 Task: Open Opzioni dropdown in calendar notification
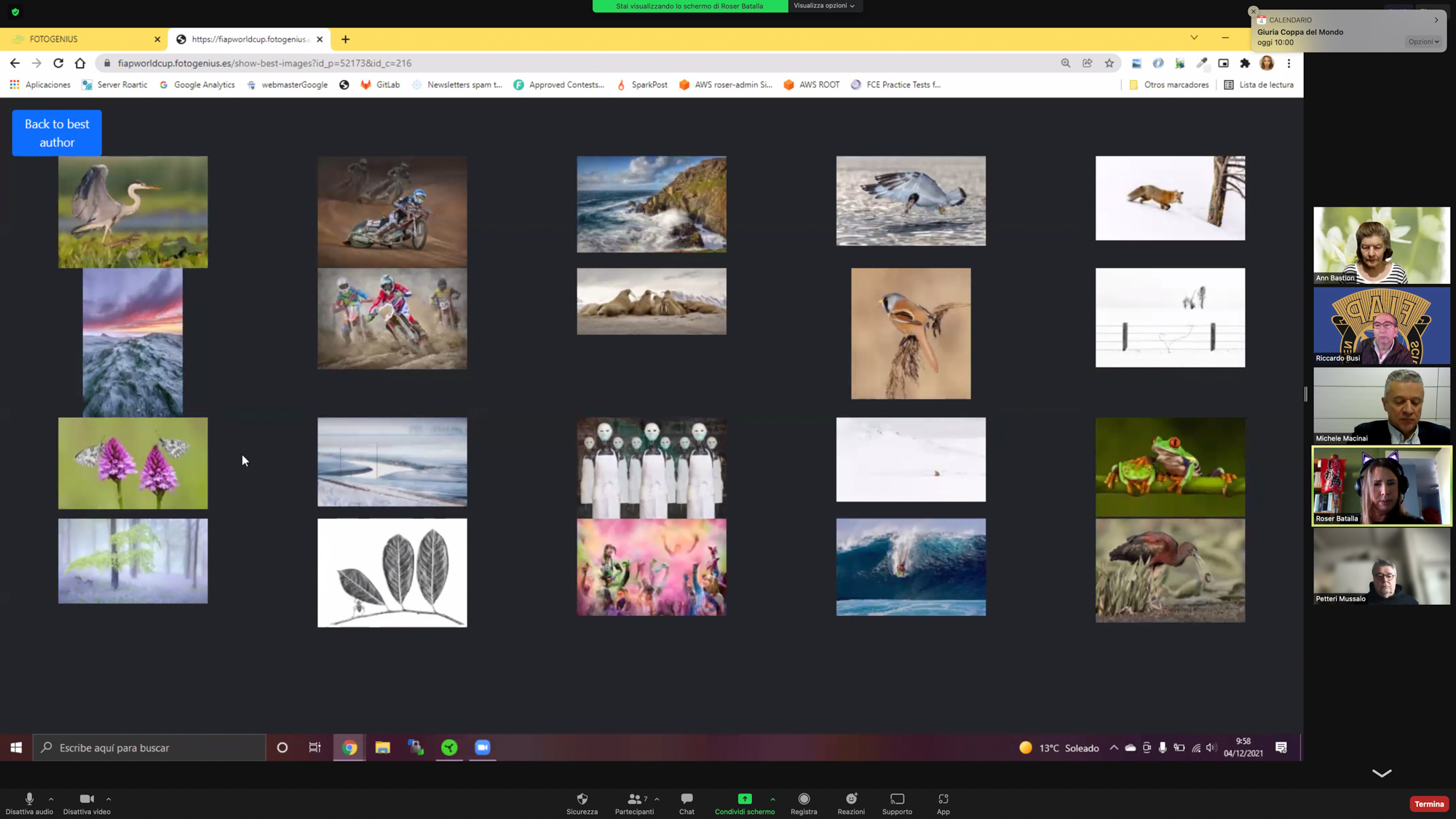(1423, 42)
